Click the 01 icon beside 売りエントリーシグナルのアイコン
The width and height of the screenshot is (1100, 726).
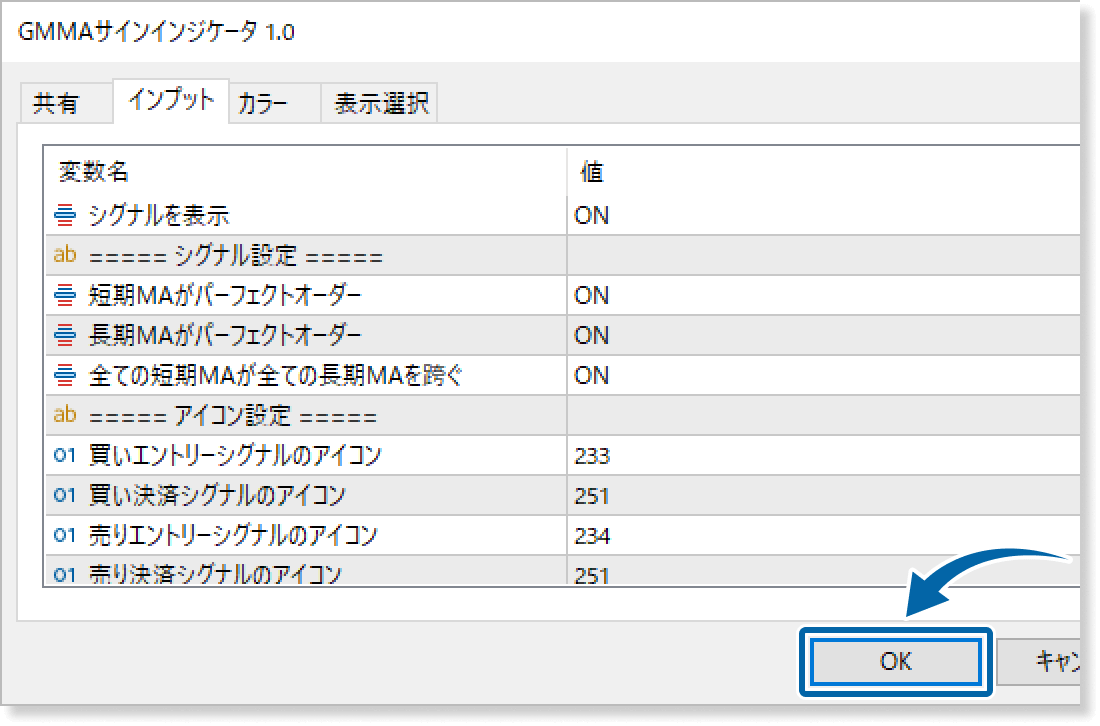[65, 535]
